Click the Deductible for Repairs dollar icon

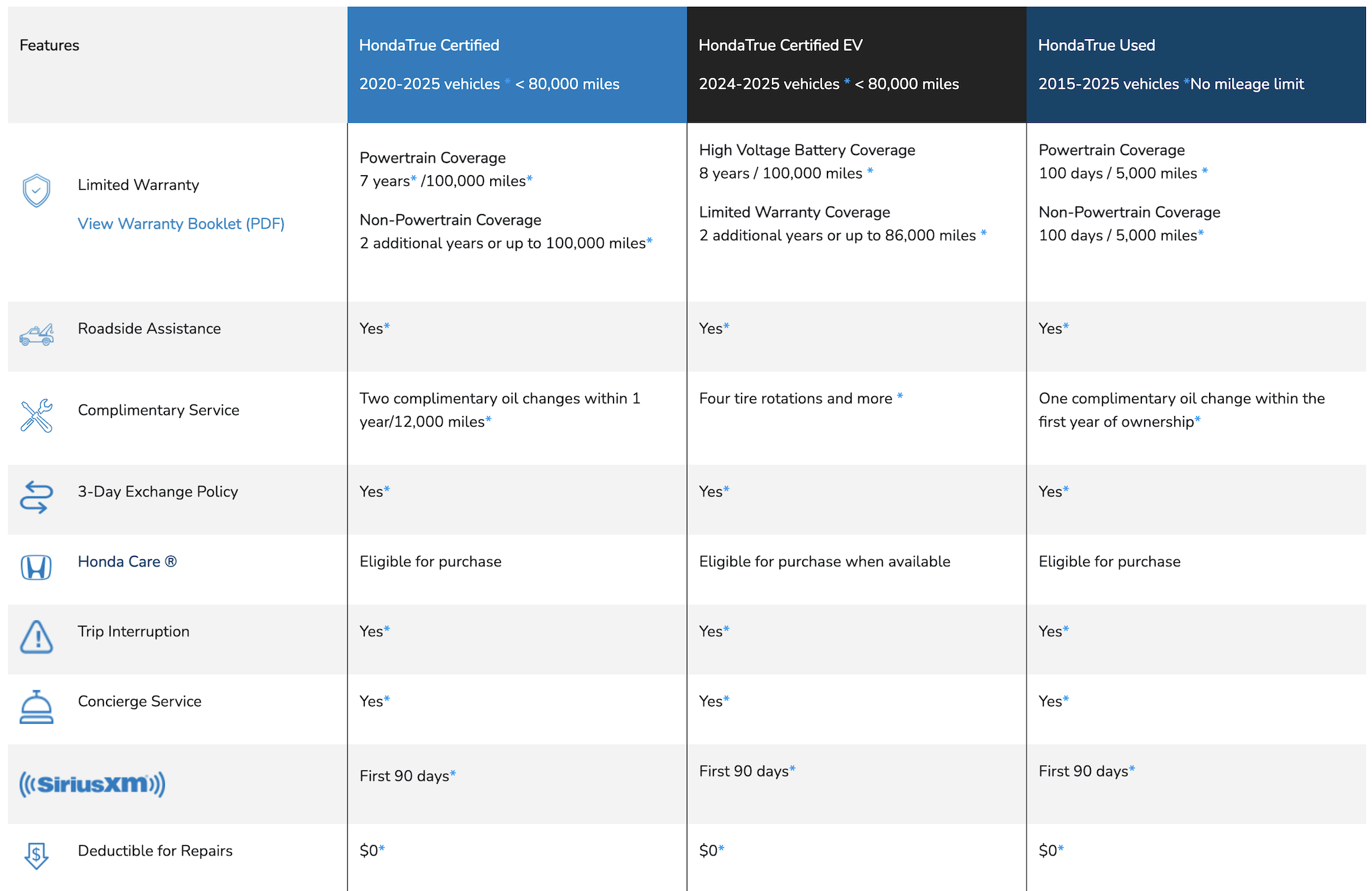36,855
